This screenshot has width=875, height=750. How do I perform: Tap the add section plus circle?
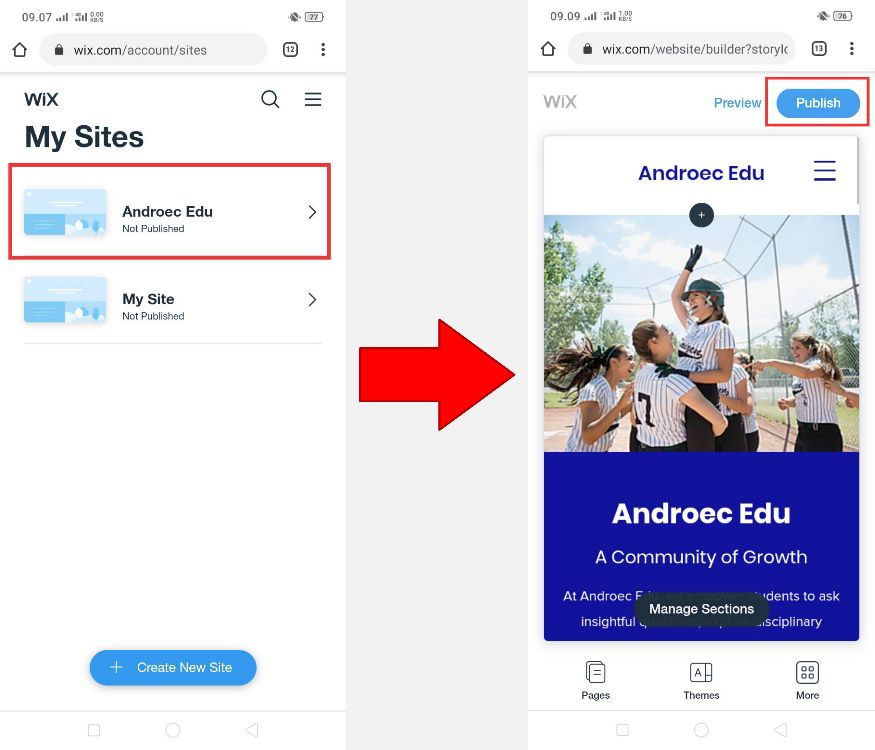pyautogui.click(x=701, y=215)
